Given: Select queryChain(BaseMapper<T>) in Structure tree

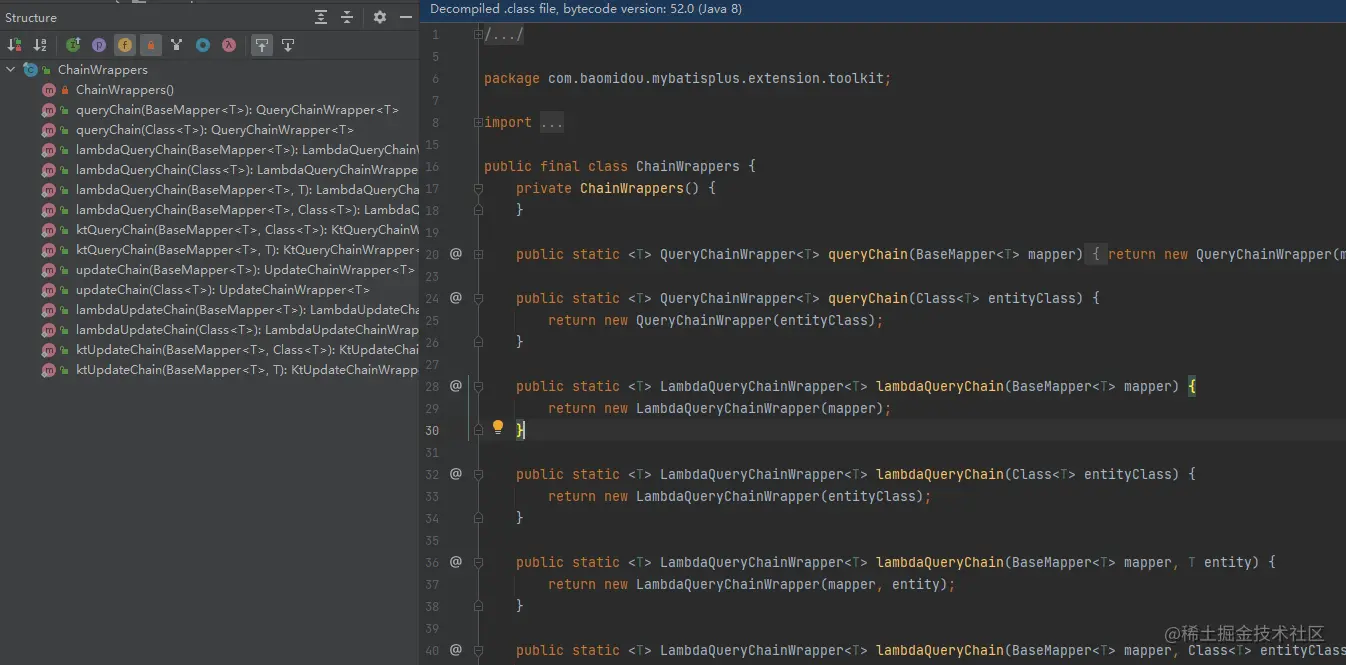Looking at the screenshot, I should pyautogui.click(x=210, y=110).
